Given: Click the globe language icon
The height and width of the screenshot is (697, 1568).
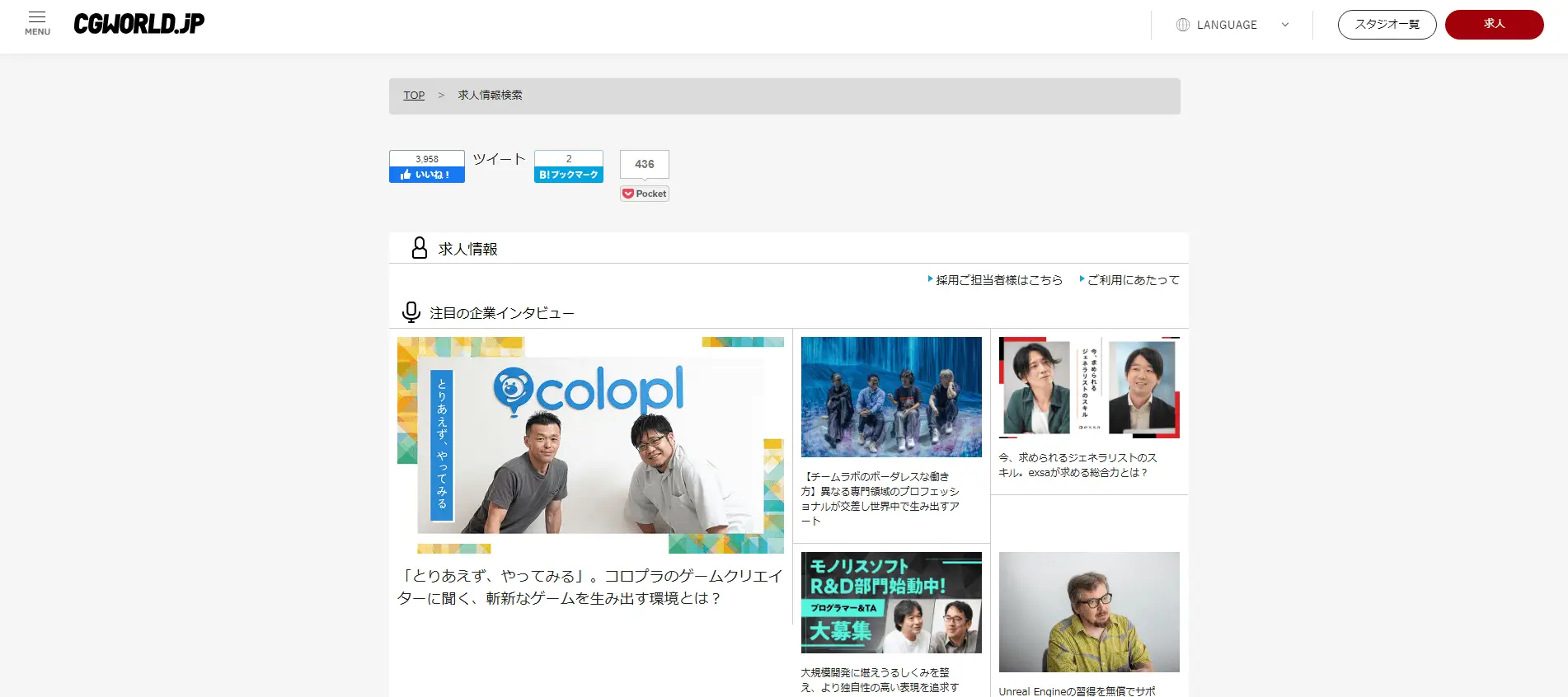Looking at the screenshot, I should [x=1183, y=25].
